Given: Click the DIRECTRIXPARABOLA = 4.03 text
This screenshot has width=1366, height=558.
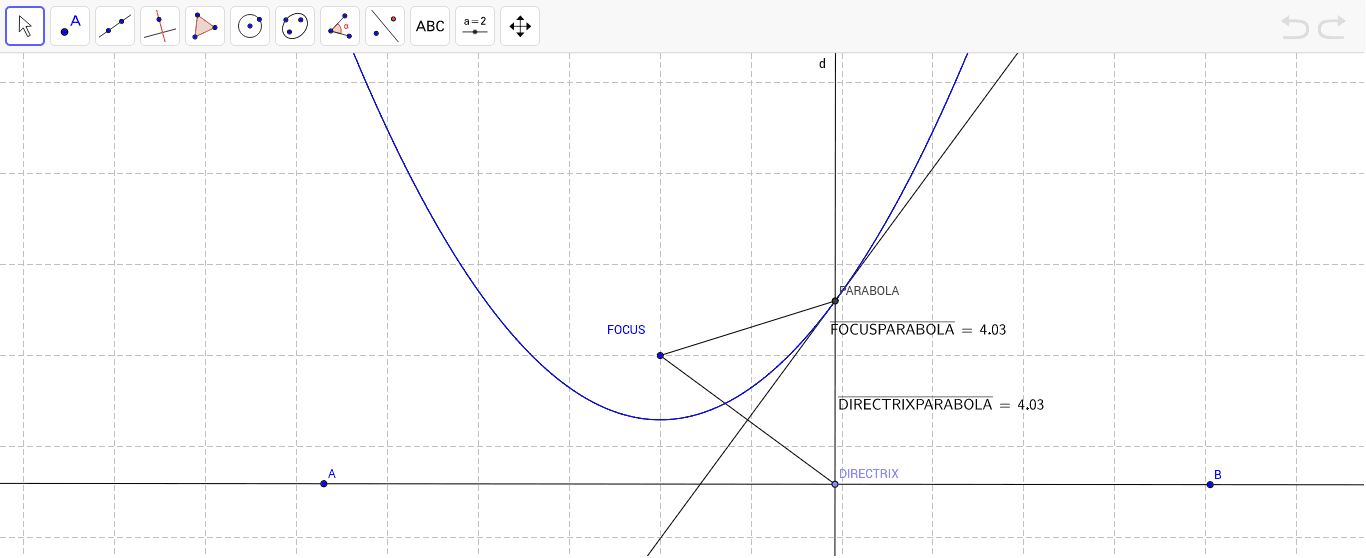Looking at the screenshot, I should coord(941,404).
